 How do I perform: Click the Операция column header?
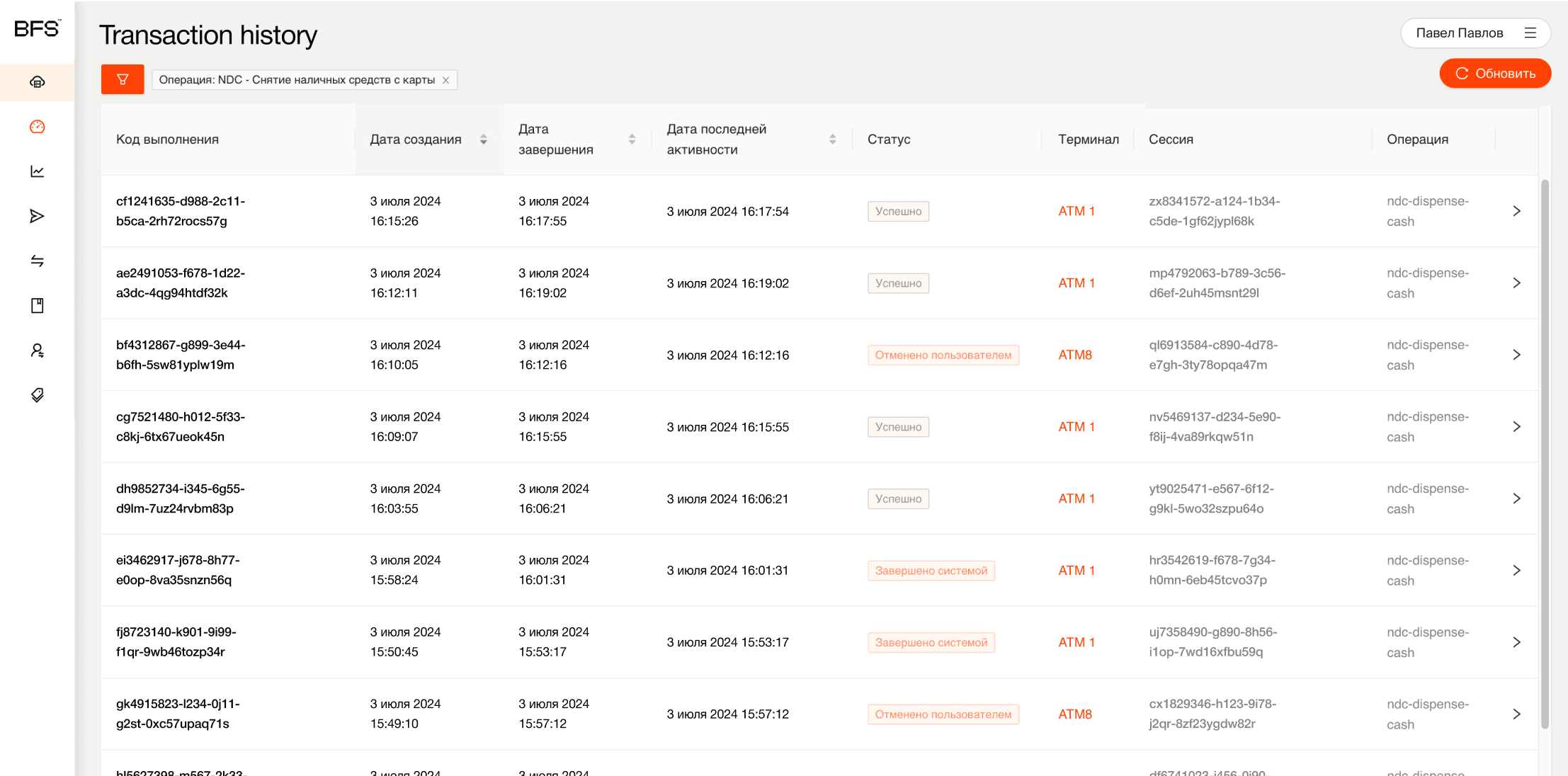[x=1417, y=139]
